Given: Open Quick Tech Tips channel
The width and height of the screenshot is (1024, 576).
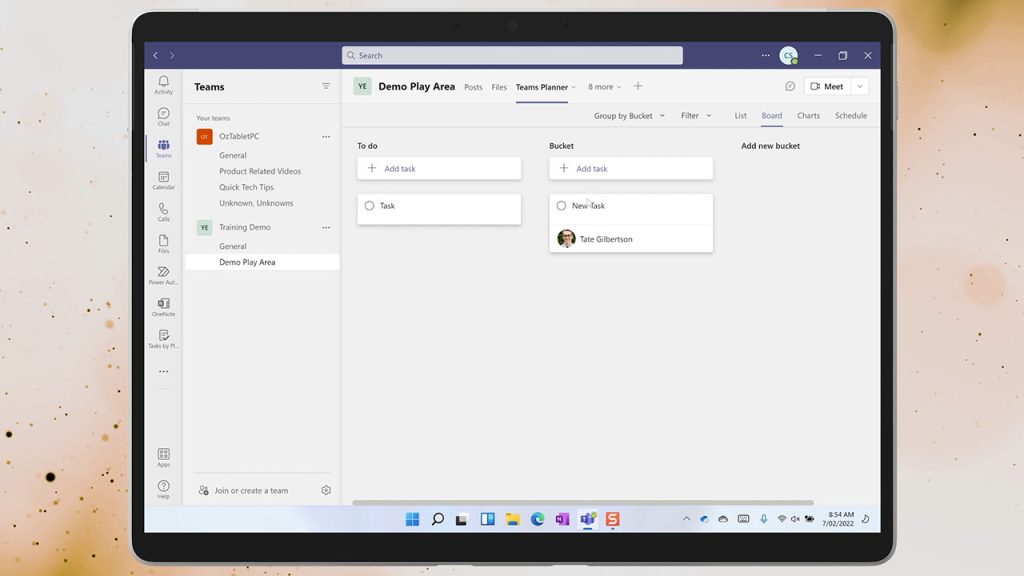Looking at the screenshot, I should coord(246,187).
